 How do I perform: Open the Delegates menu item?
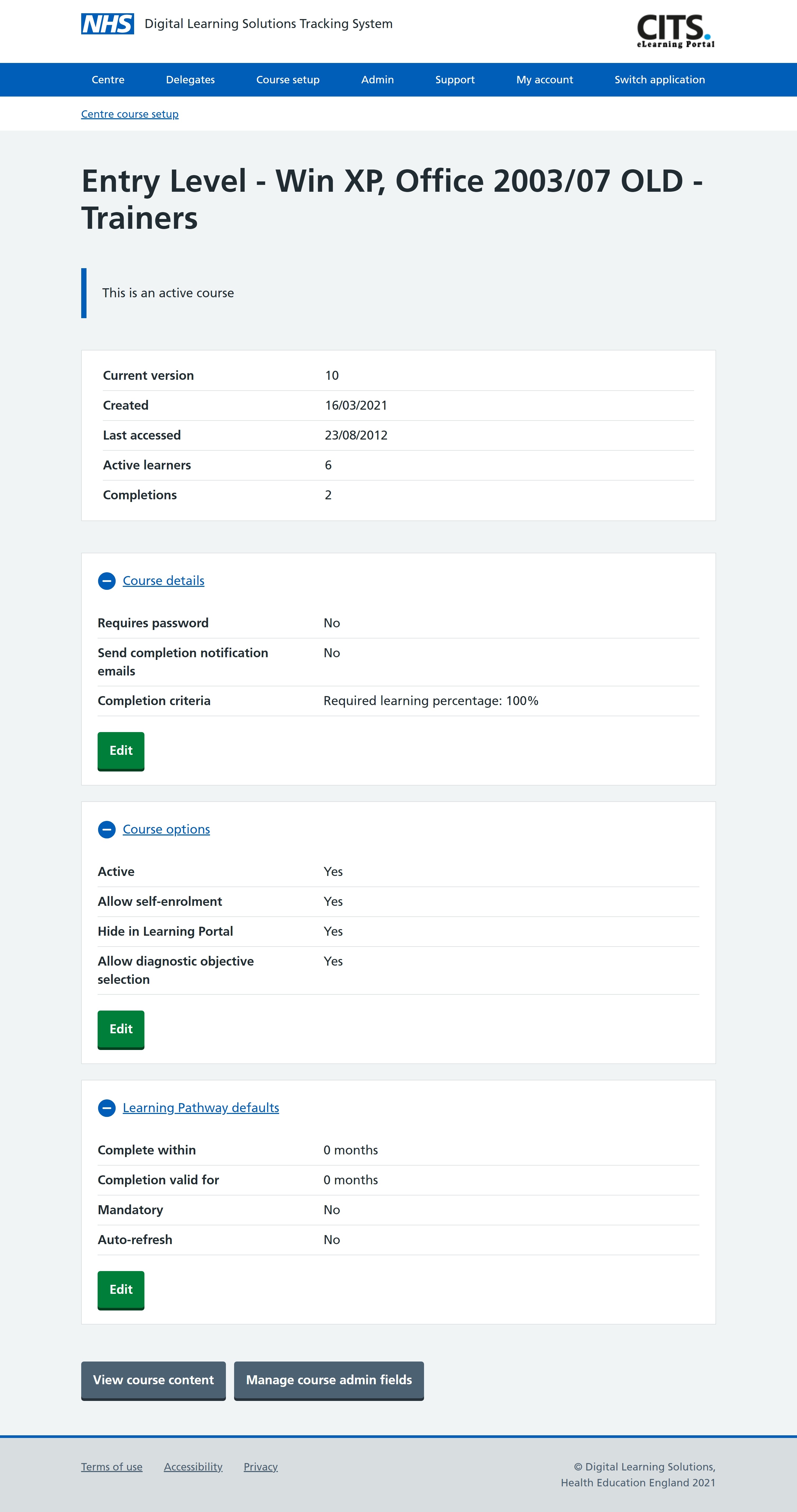point(190,80)
